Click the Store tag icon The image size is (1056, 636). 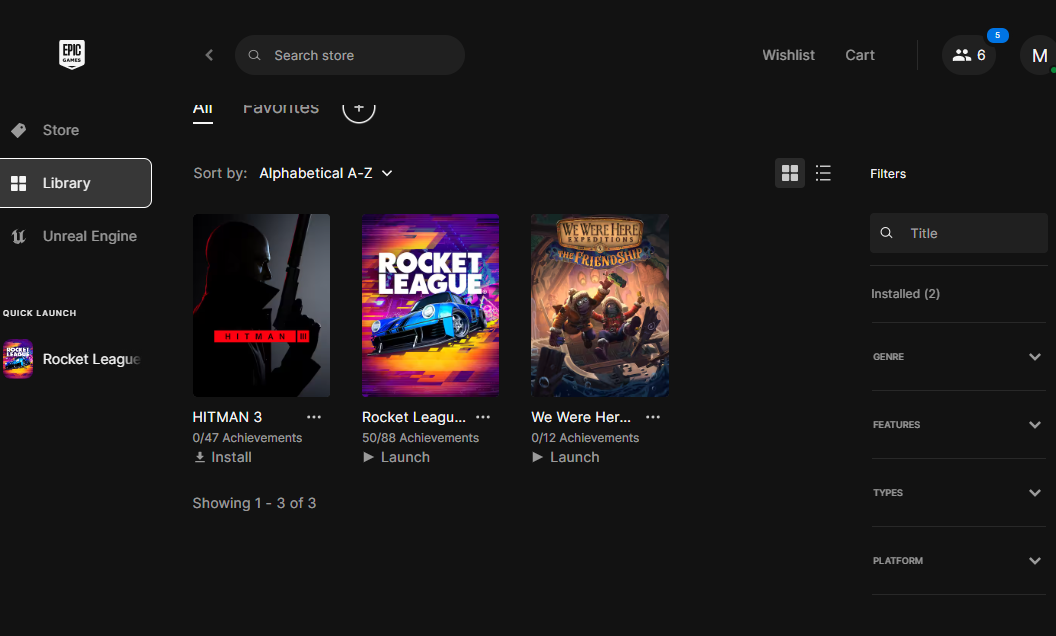click(19, 130)
